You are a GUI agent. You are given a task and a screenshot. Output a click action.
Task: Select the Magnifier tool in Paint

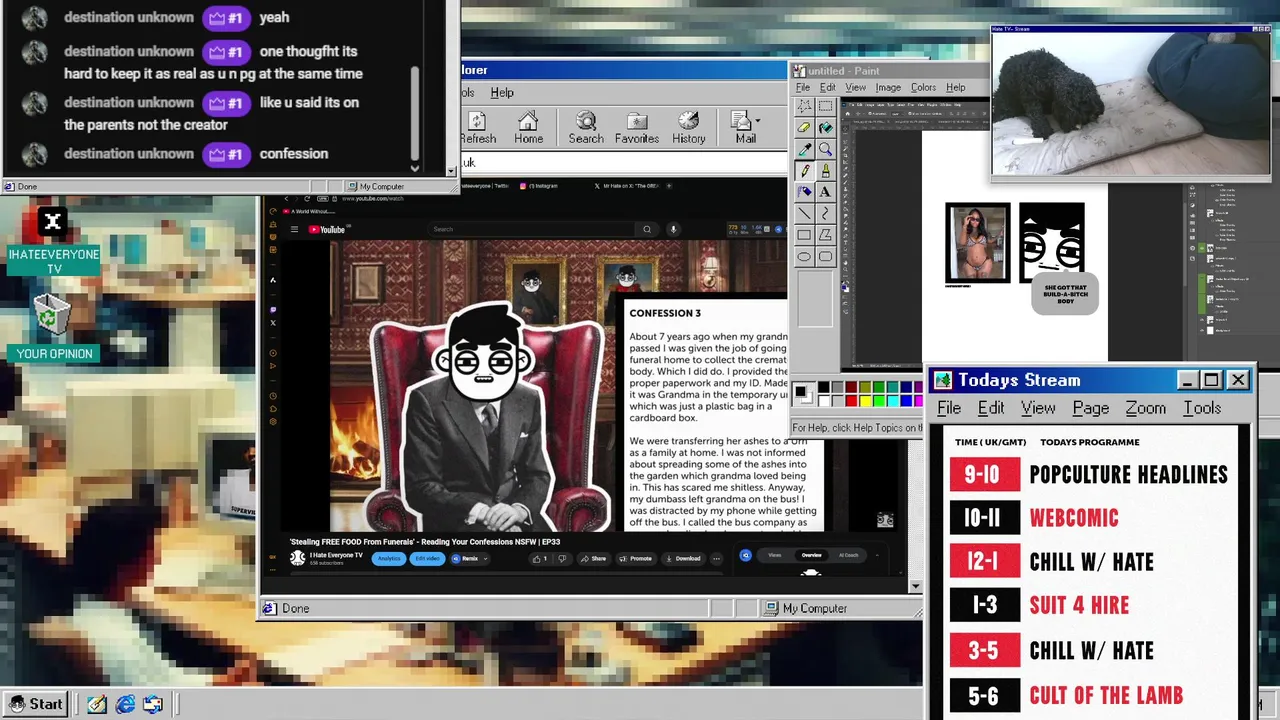click(x=825, y=149)
